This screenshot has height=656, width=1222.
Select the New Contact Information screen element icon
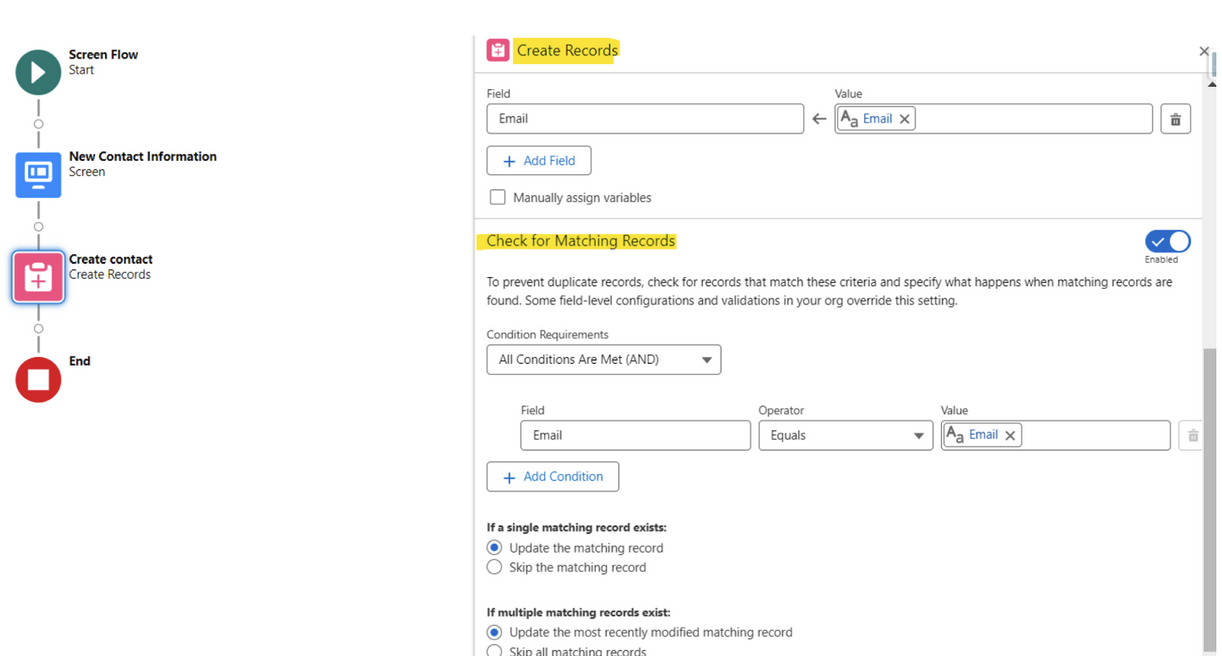click(x=37, y=174)
